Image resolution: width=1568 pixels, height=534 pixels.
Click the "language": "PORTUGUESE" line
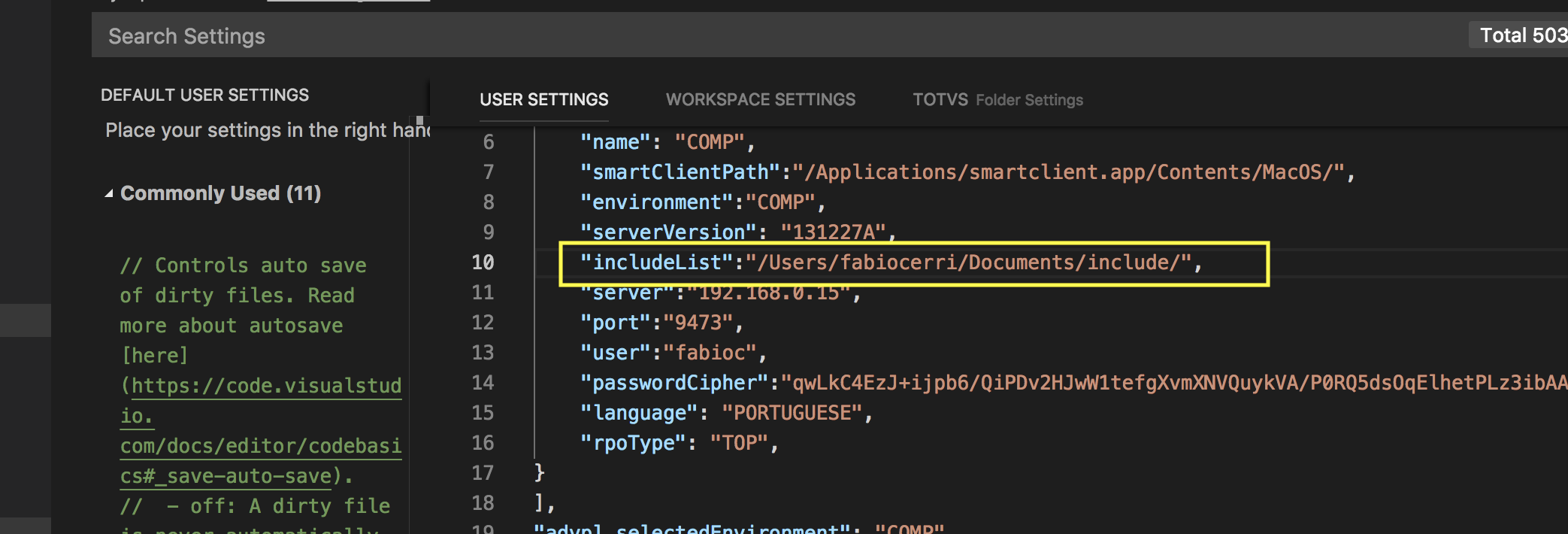click(x=726, y=413)
